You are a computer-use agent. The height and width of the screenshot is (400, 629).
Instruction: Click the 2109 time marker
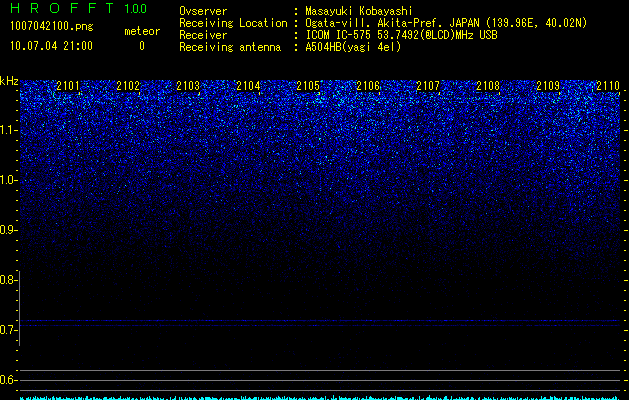click(548, 85)
